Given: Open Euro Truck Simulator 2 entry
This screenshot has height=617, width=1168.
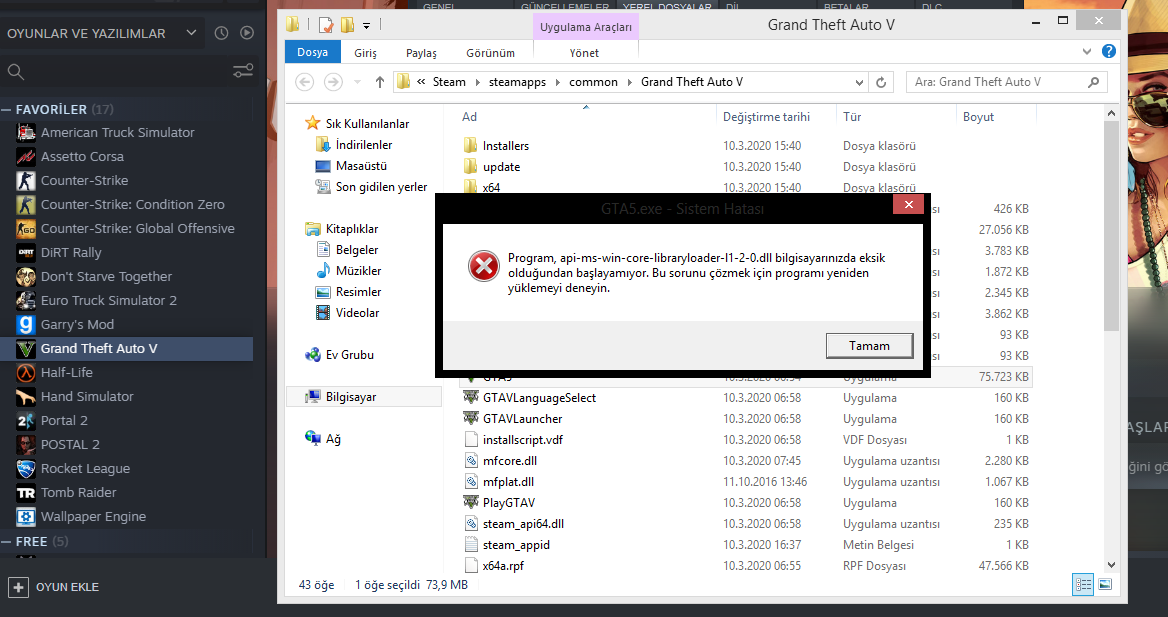Looking at the screenshot, I should [109, 300].
